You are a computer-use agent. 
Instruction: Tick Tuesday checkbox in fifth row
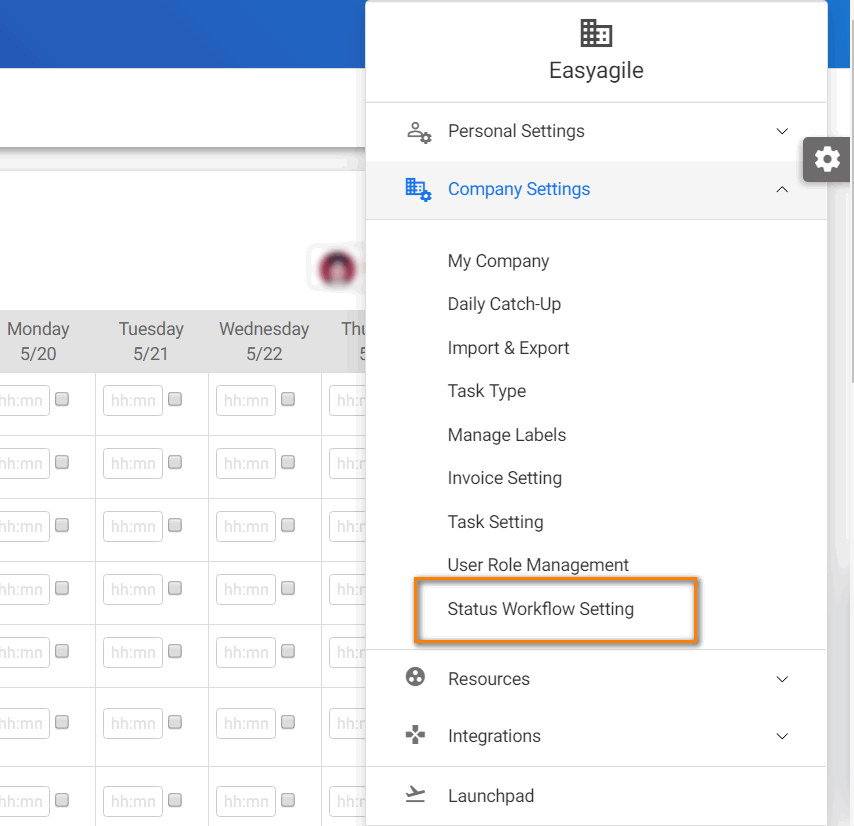pos(175,651)
